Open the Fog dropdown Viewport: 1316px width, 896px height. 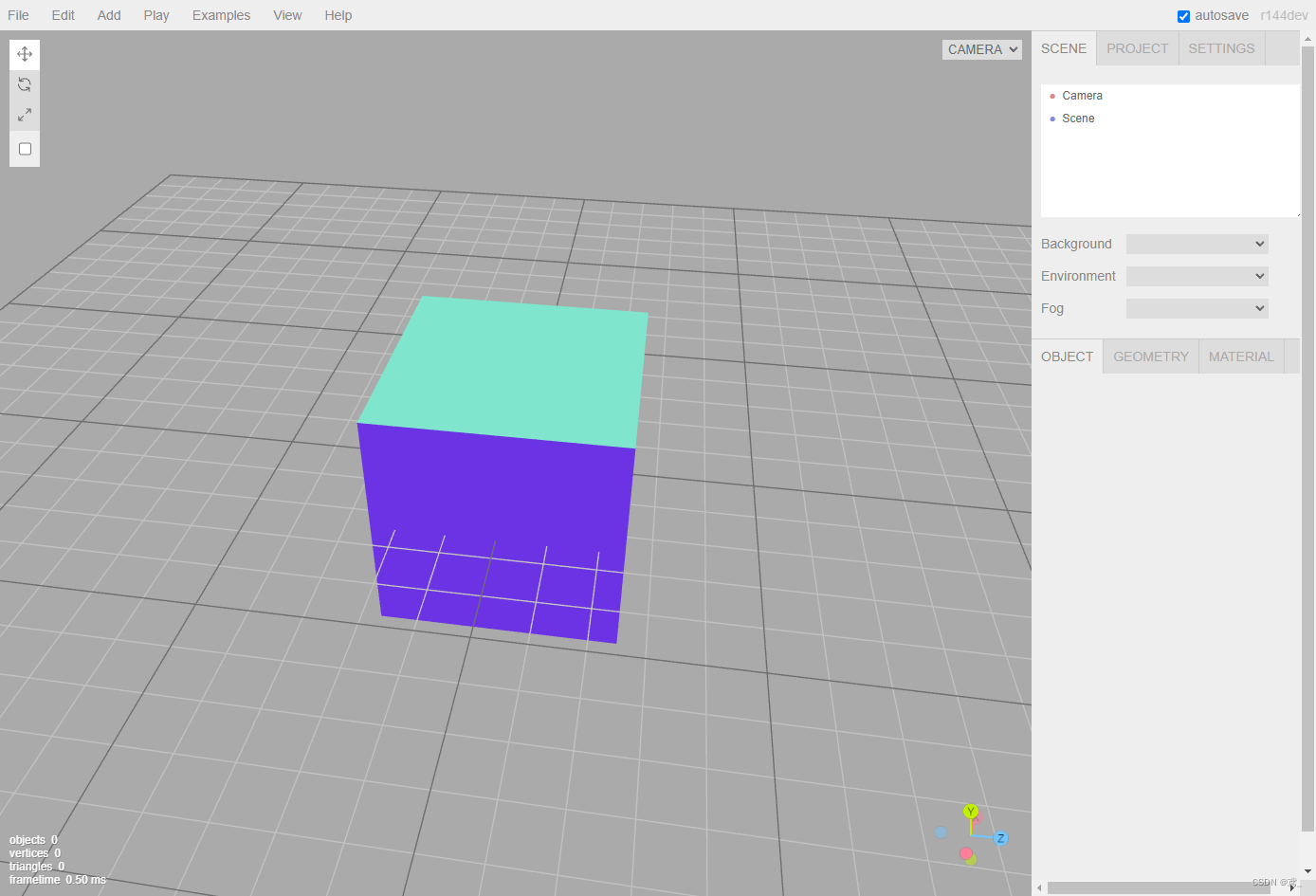(1197, 308)
